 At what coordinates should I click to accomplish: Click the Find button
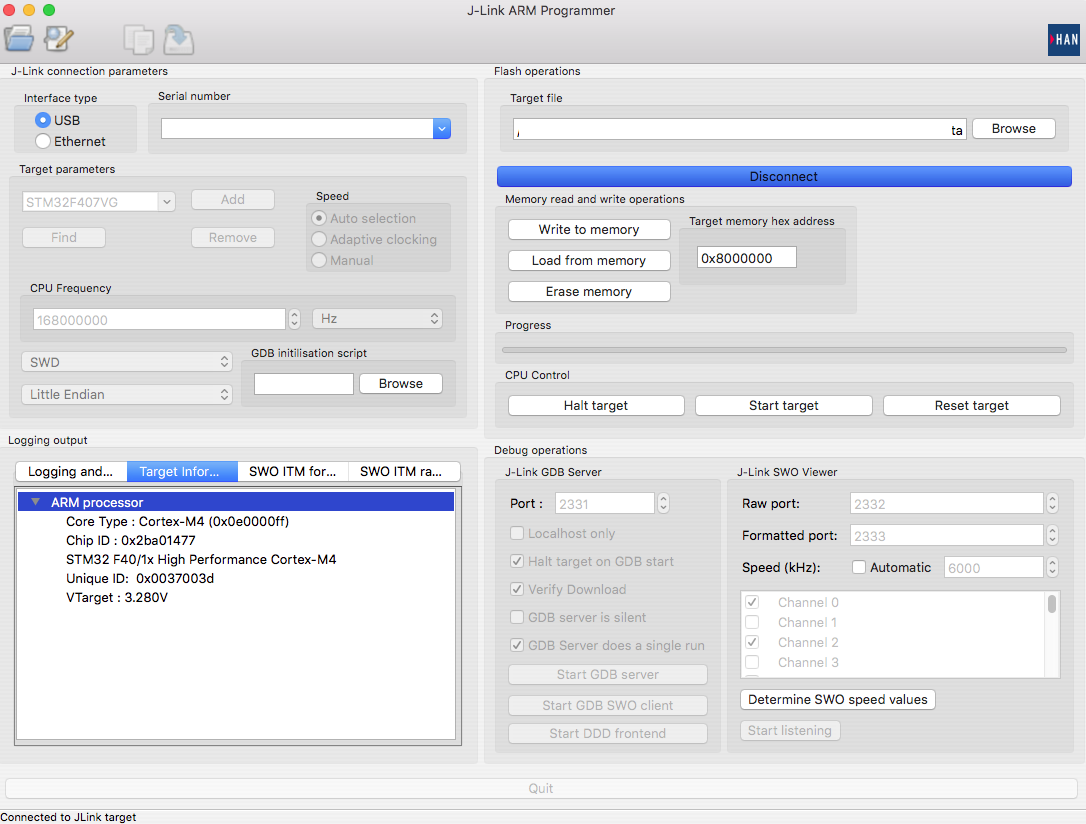click(64, 238)
